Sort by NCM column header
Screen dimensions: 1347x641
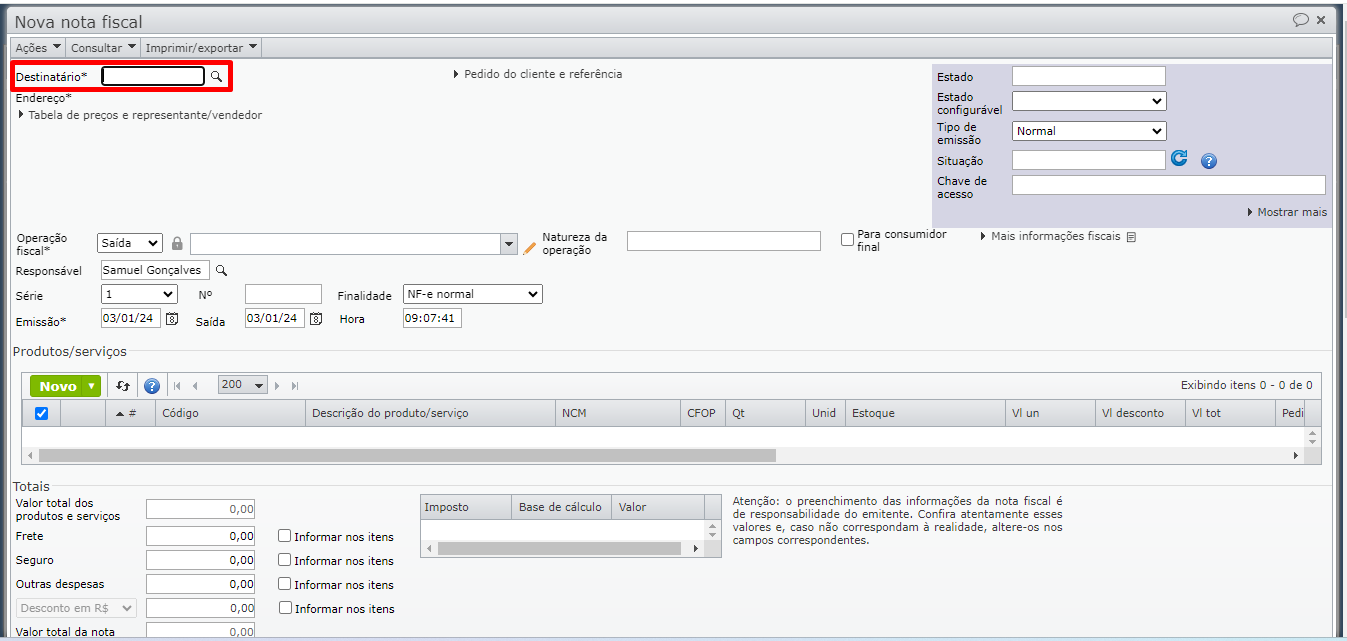[618, 413]
